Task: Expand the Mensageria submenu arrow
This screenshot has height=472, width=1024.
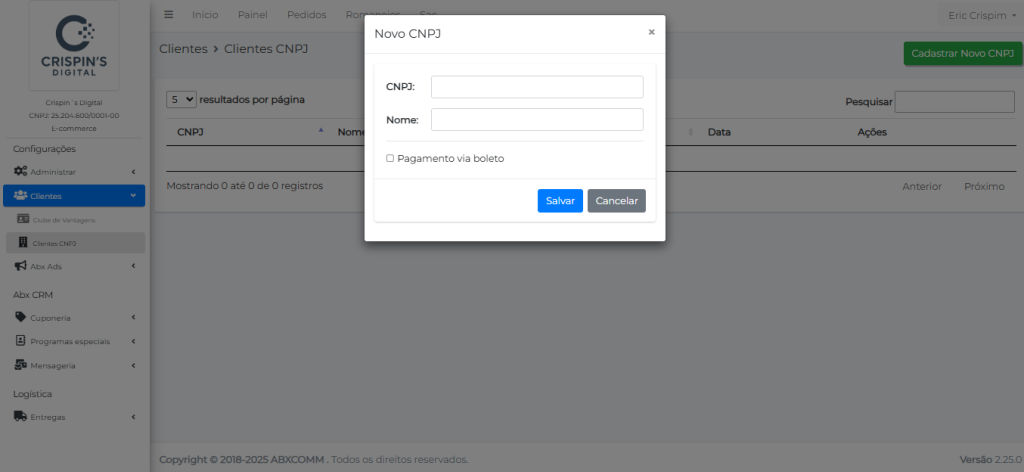Action: pos(133,365)
